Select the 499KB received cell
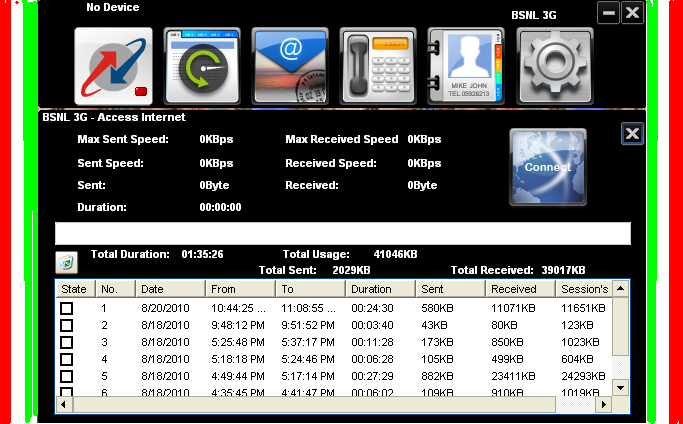 507,359
